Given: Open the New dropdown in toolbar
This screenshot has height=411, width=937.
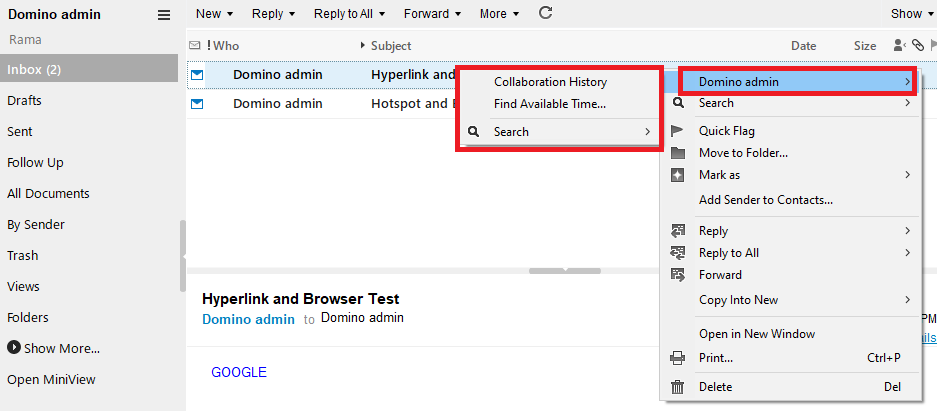Looking at the screenshot, I should click(x=214, y=14).
